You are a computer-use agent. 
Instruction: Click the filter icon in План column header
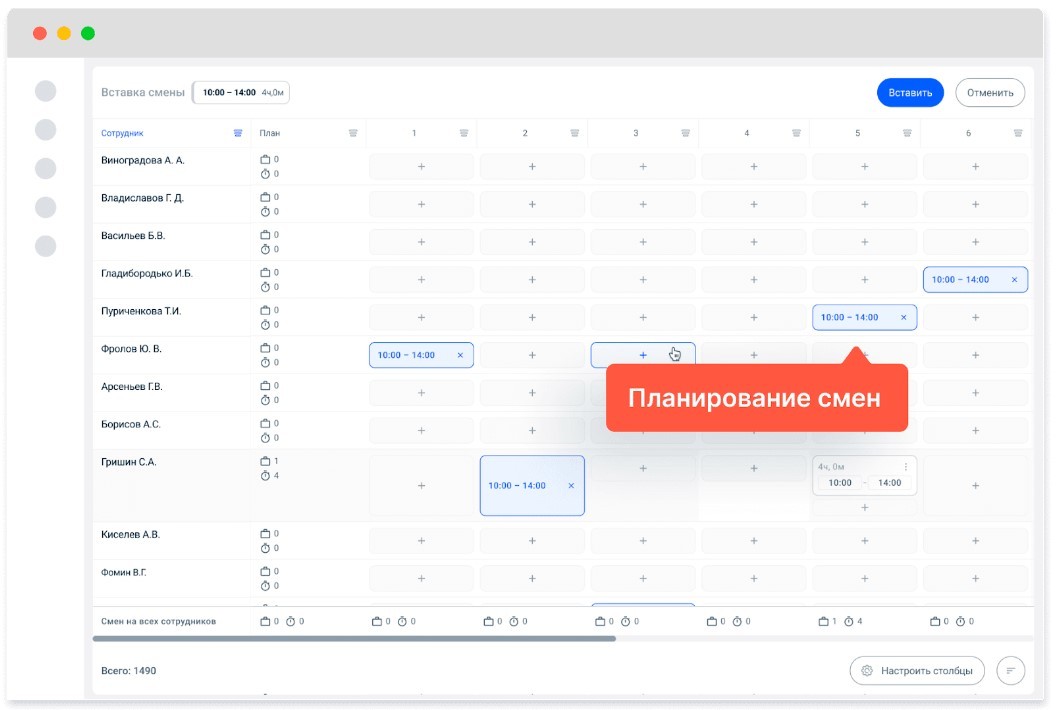click(x=353, y=133)
